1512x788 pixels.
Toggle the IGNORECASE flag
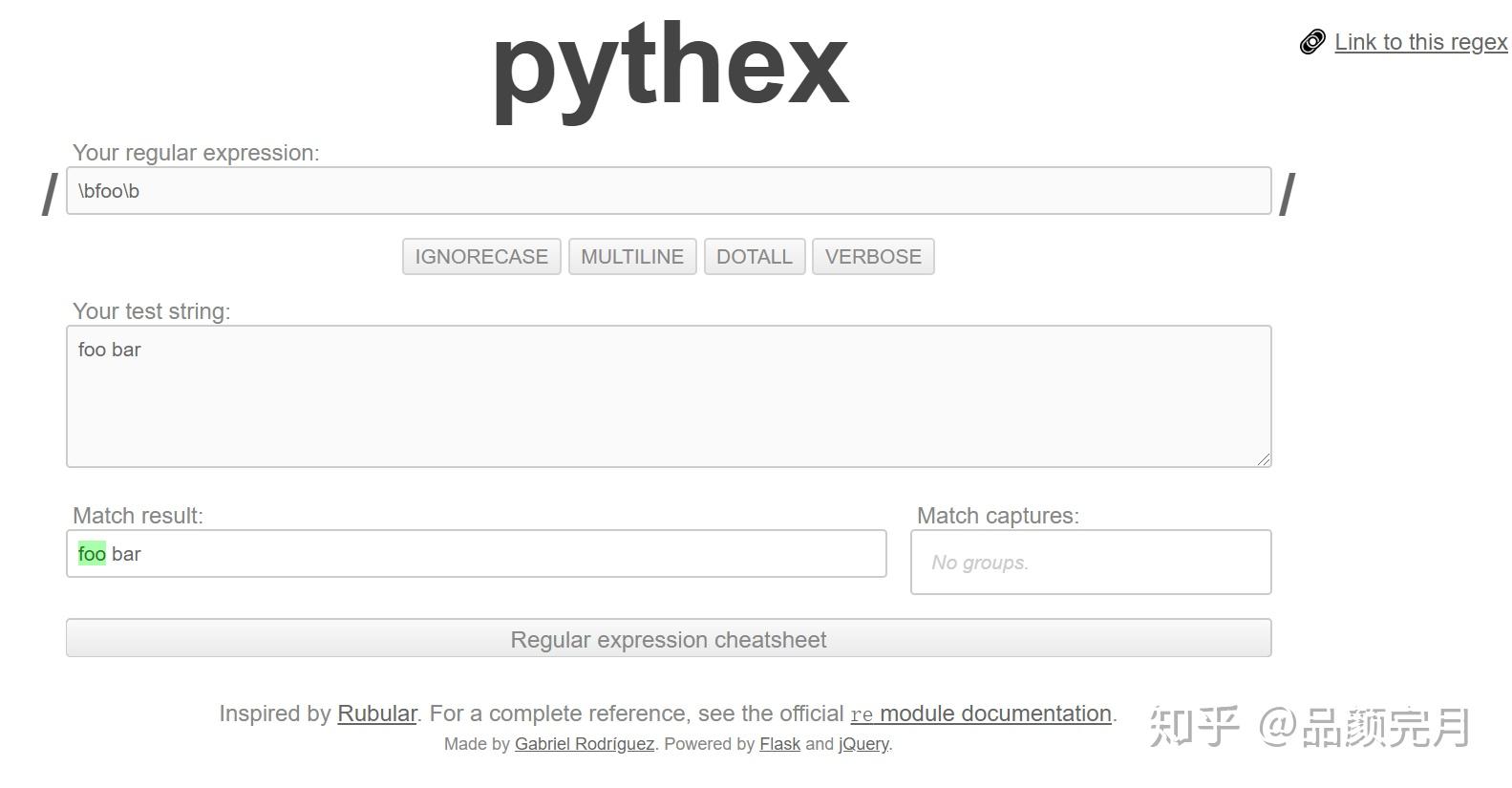click(480, 256)
